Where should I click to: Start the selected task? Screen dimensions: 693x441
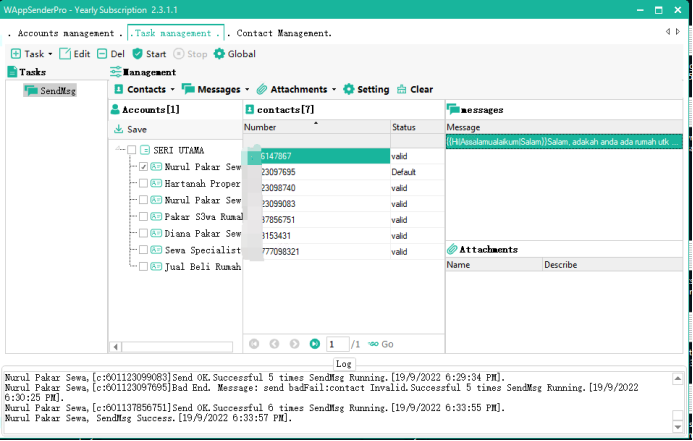pos(149,54)
